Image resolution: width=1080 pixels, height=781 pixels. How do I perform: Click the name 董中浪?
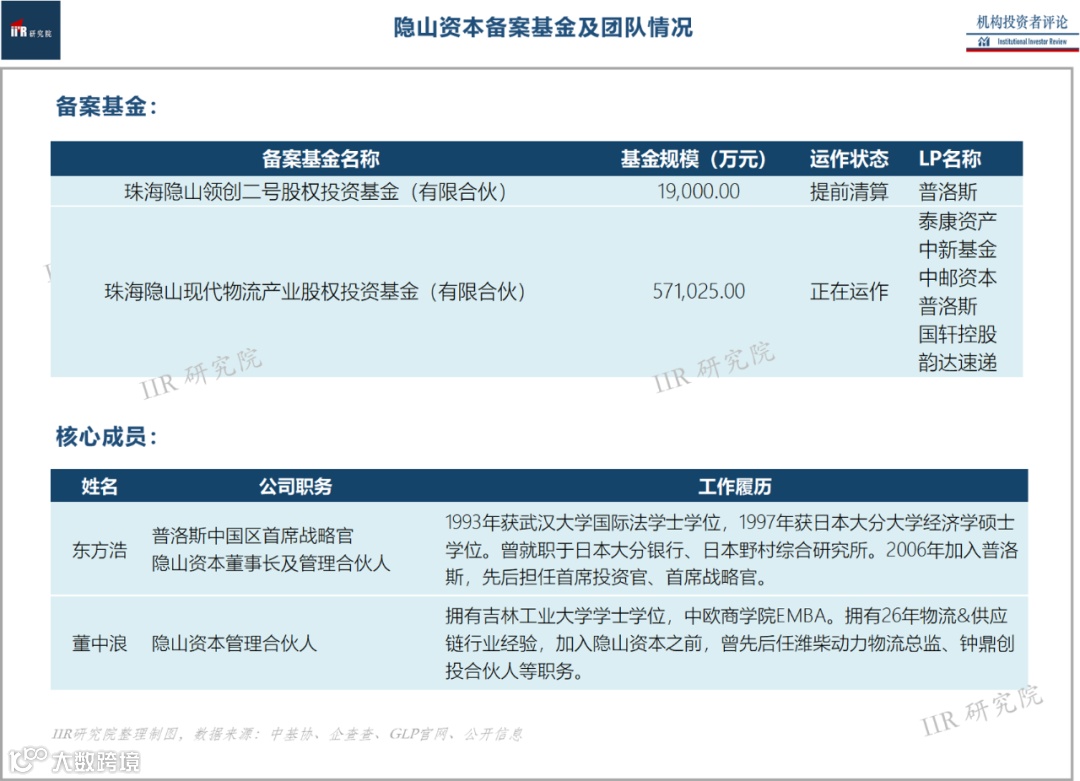click(x=100, y=643)
